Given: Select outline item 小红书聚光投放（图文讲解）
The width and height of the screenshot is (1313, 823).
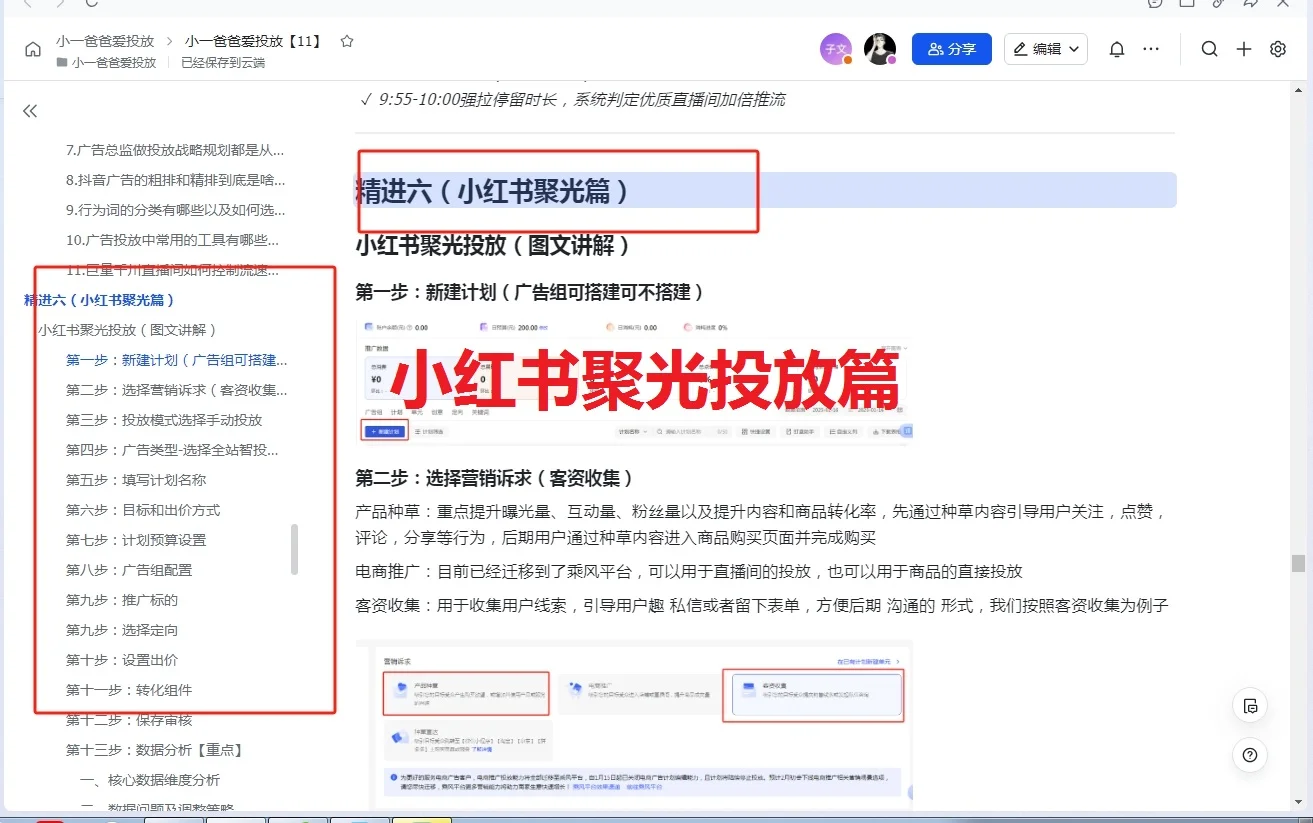Looking at the screenshot, I should pyautogui.click(x=127, y=330).
